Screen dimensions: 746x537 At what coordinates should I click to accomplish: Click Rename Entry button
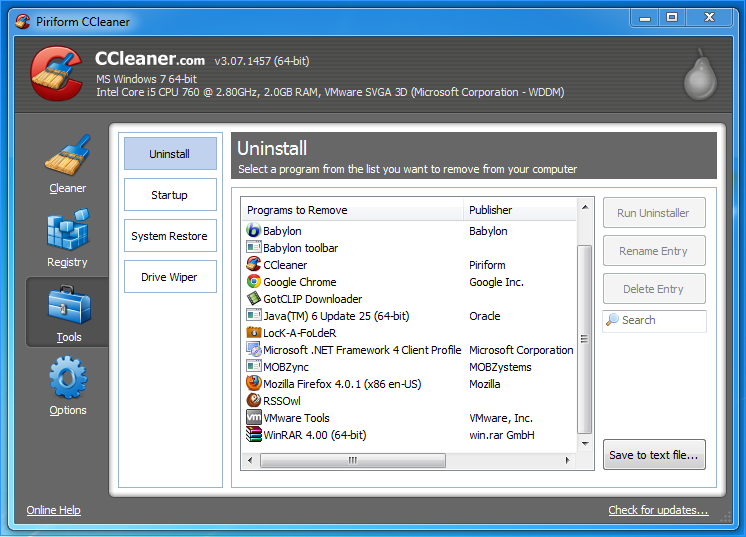[654, 251]
